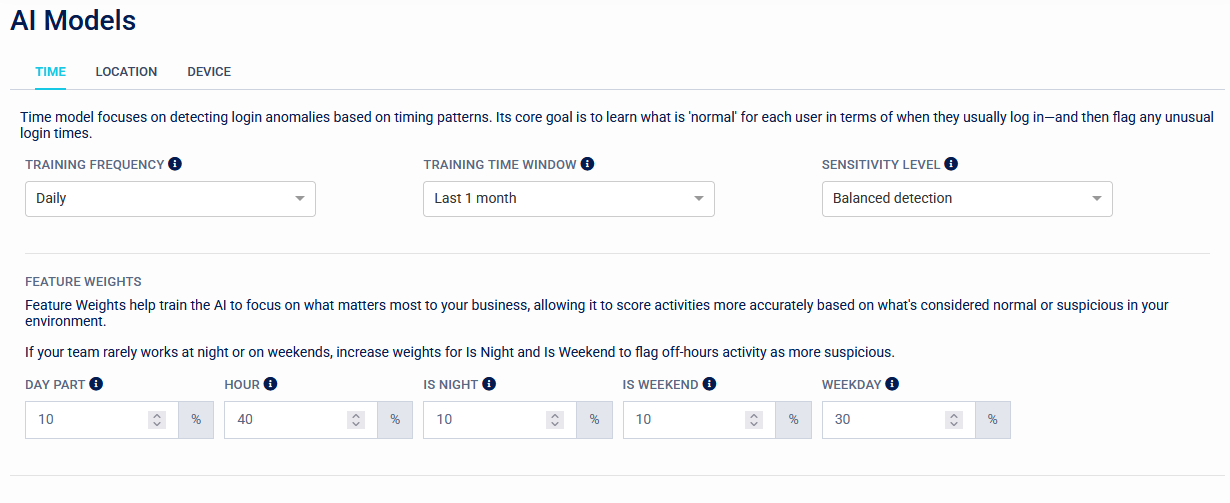The width and height of the screenshot is (1230, 503).
Task: Click the Hour info icon
Action: tap(270, 383)
